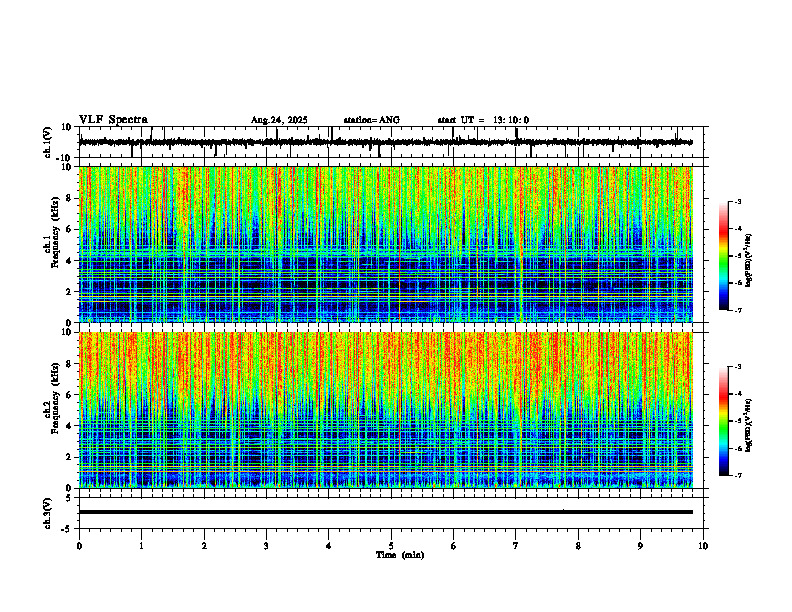Click the date text "Aug.24, 2025"
Viewport: 792px width, 612px height.
pyautogui.click(x=279, y=120)
